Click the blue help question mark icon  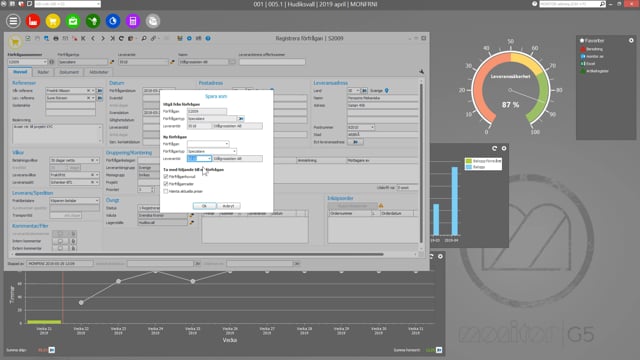208,38
